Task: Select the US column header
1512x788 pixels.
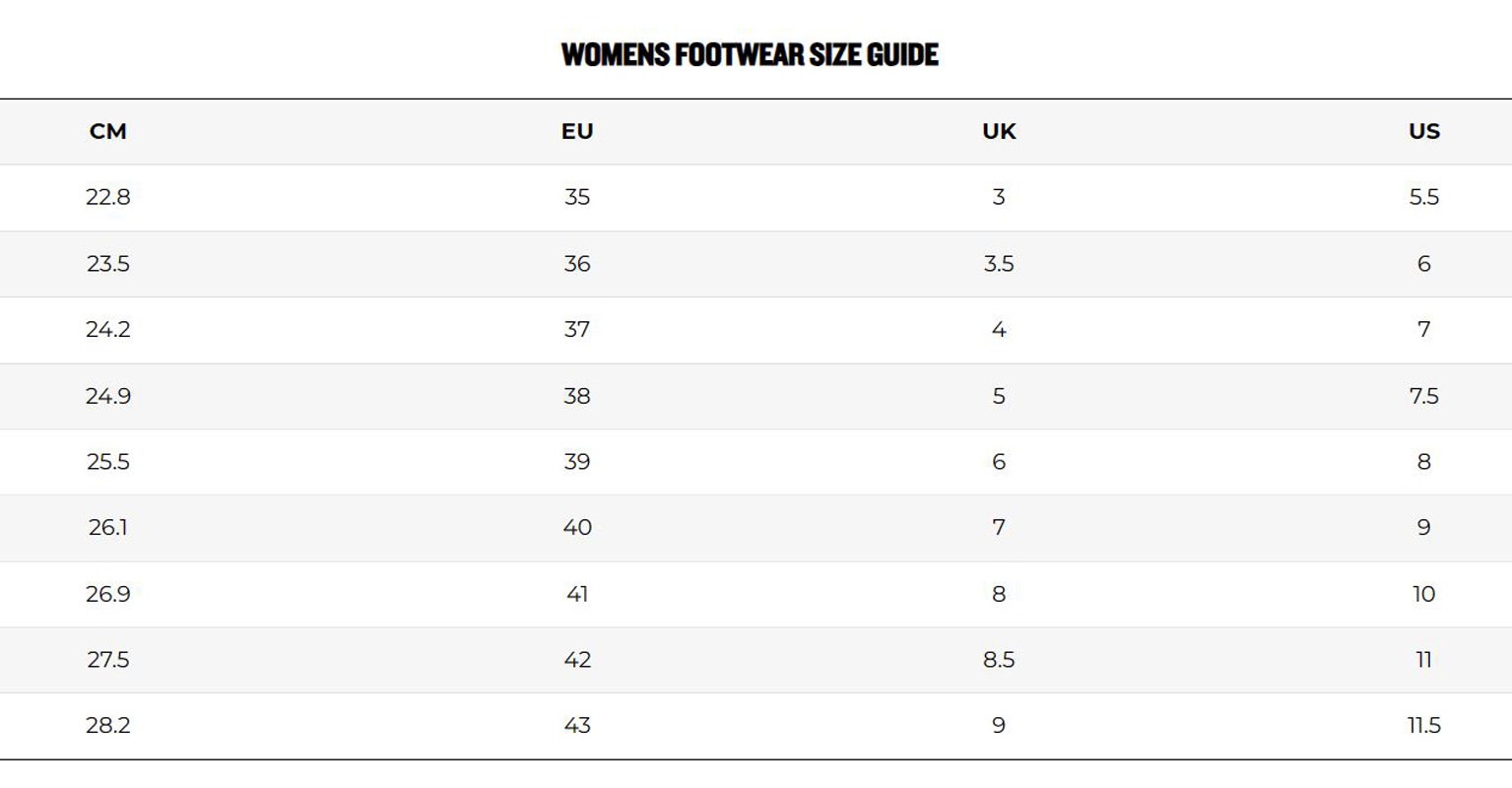Action: 1424,131
